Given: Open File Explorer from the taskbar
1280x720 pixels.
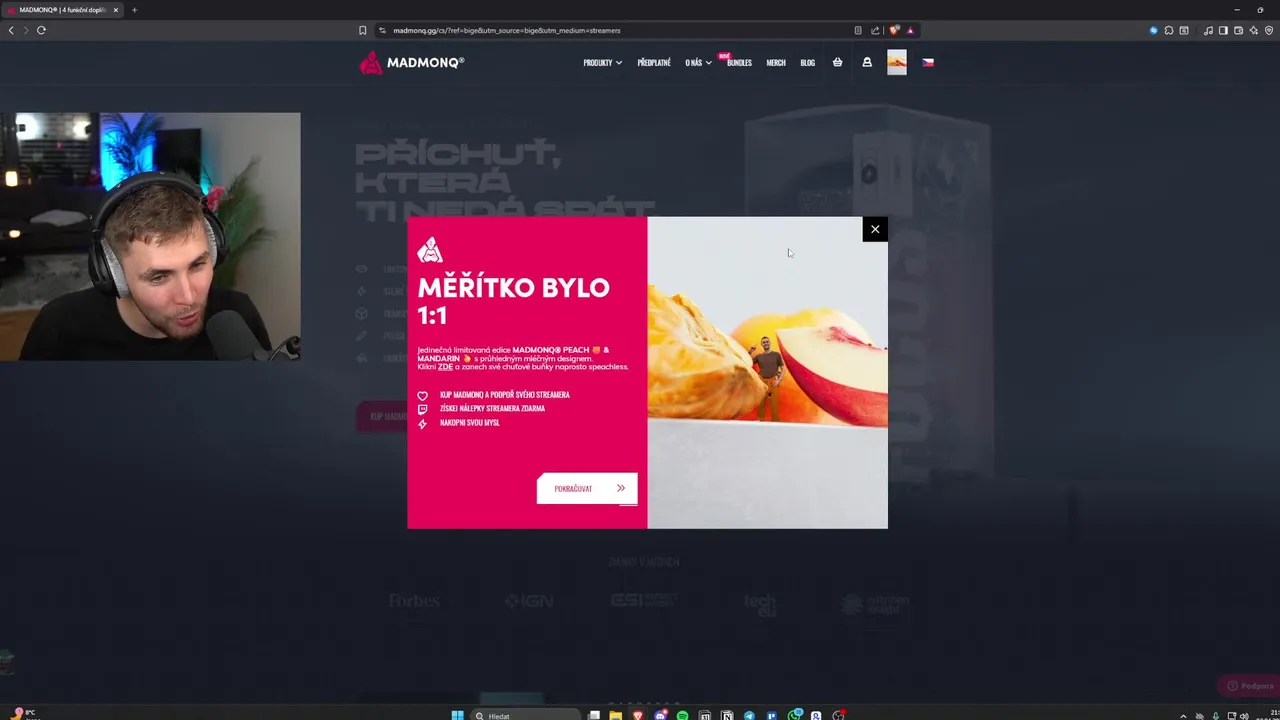Looking at the screenshot, I should (x=616, y=715).
